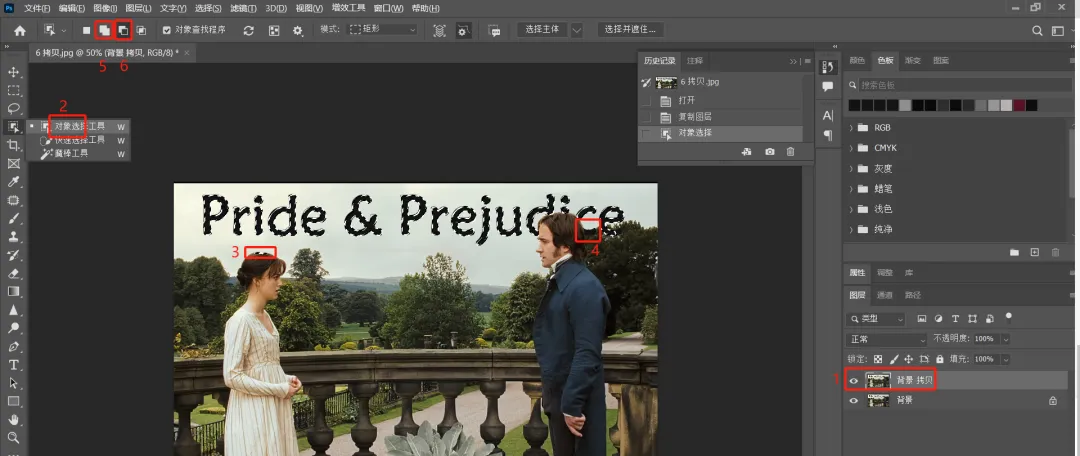Screen dimensions: 1080x456
Task: Click the New Selection mode icon
Action: click(86, 30)
